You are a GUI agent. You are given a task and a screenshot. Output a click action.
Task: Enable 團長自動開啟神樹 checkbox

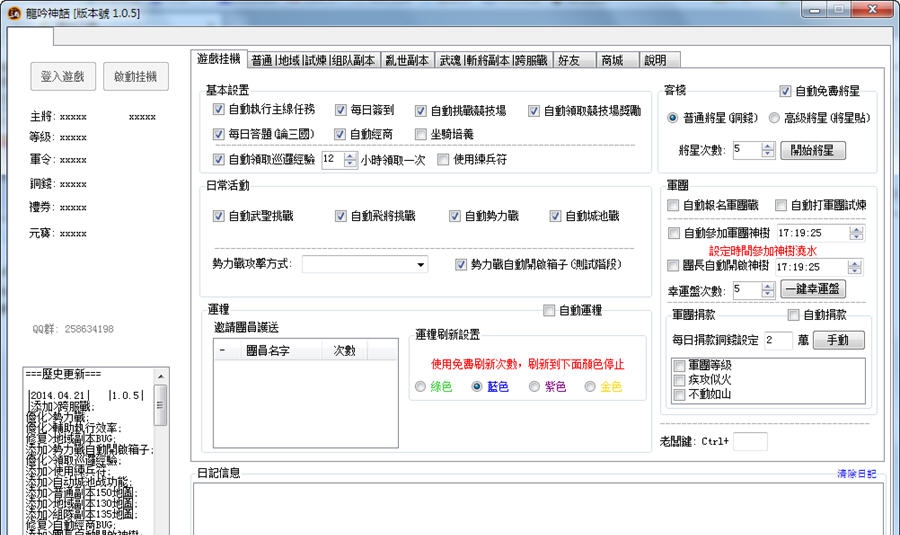pos(673,265)
